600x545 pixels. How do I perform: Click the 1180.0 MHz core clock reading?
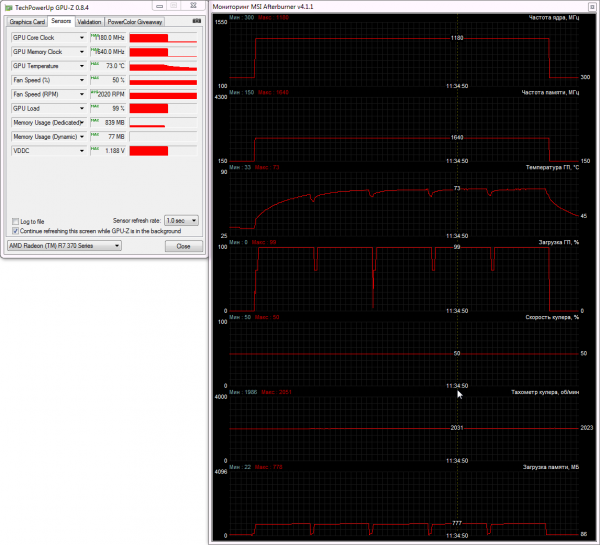pos(110,38)
